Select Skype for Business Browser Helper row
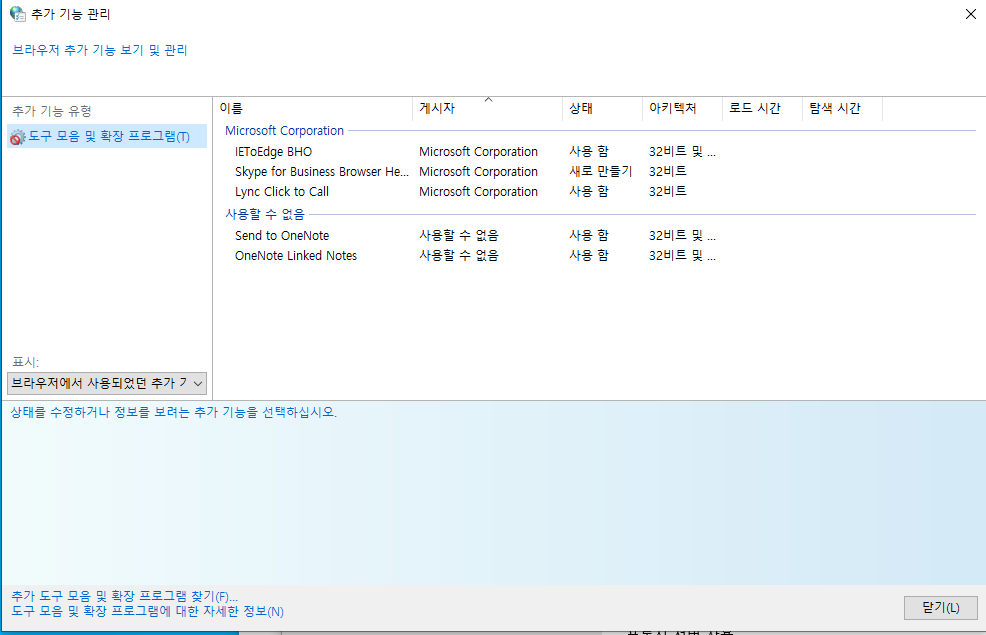The height and width of the screenshot is (635, 986). tap(321, 172)
